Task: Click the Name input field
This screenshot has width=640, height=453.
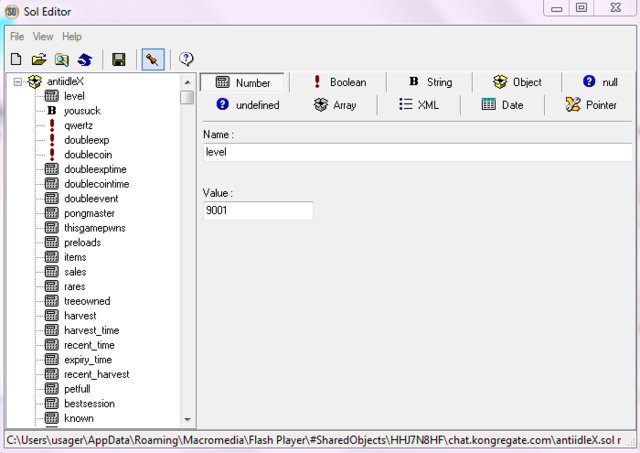Action: [416, 152]
